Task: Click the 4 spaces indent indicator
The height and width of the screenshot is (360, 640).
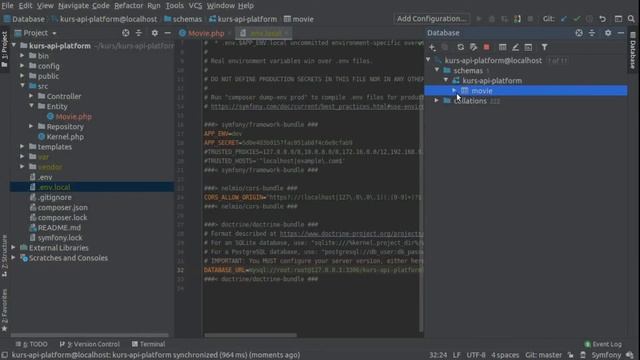Action: click(x=505, y=355)
